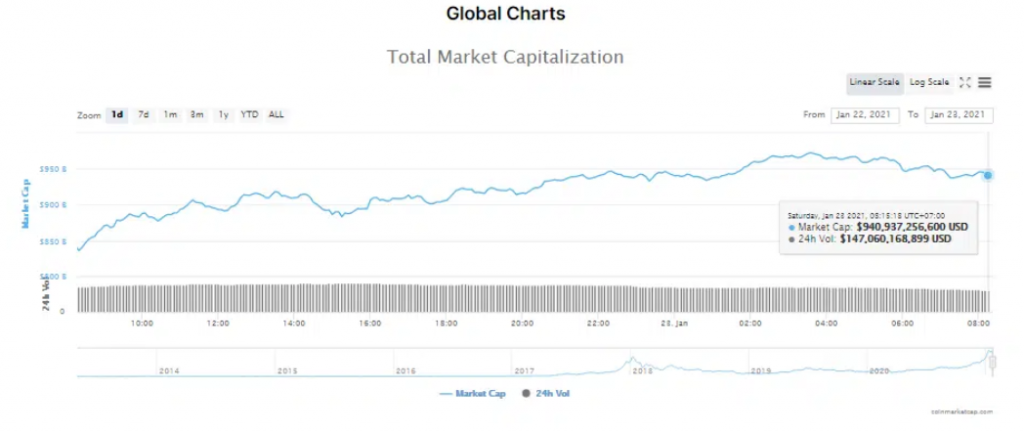The width and height of the screenshot is (1024, 432).
Task: Choose YTD zoom range
Action: click(x=249, y=115)
